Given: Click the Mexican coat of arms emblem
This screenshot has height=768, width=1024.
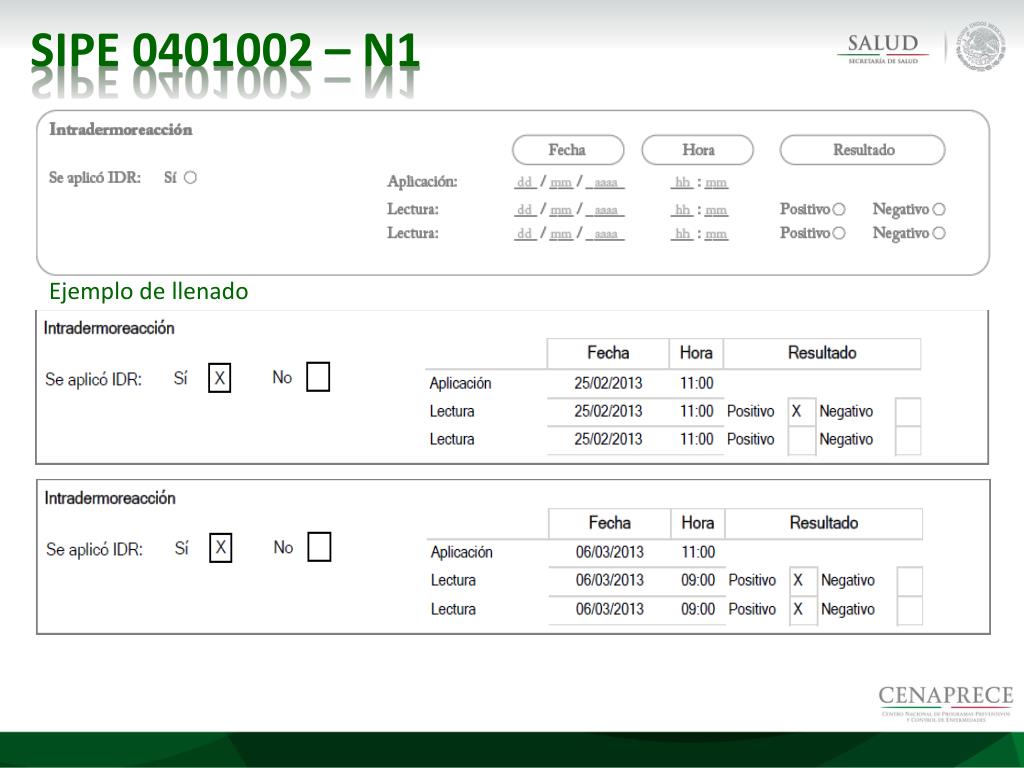Looking at the screenshot, I should (x=981, y=45).
